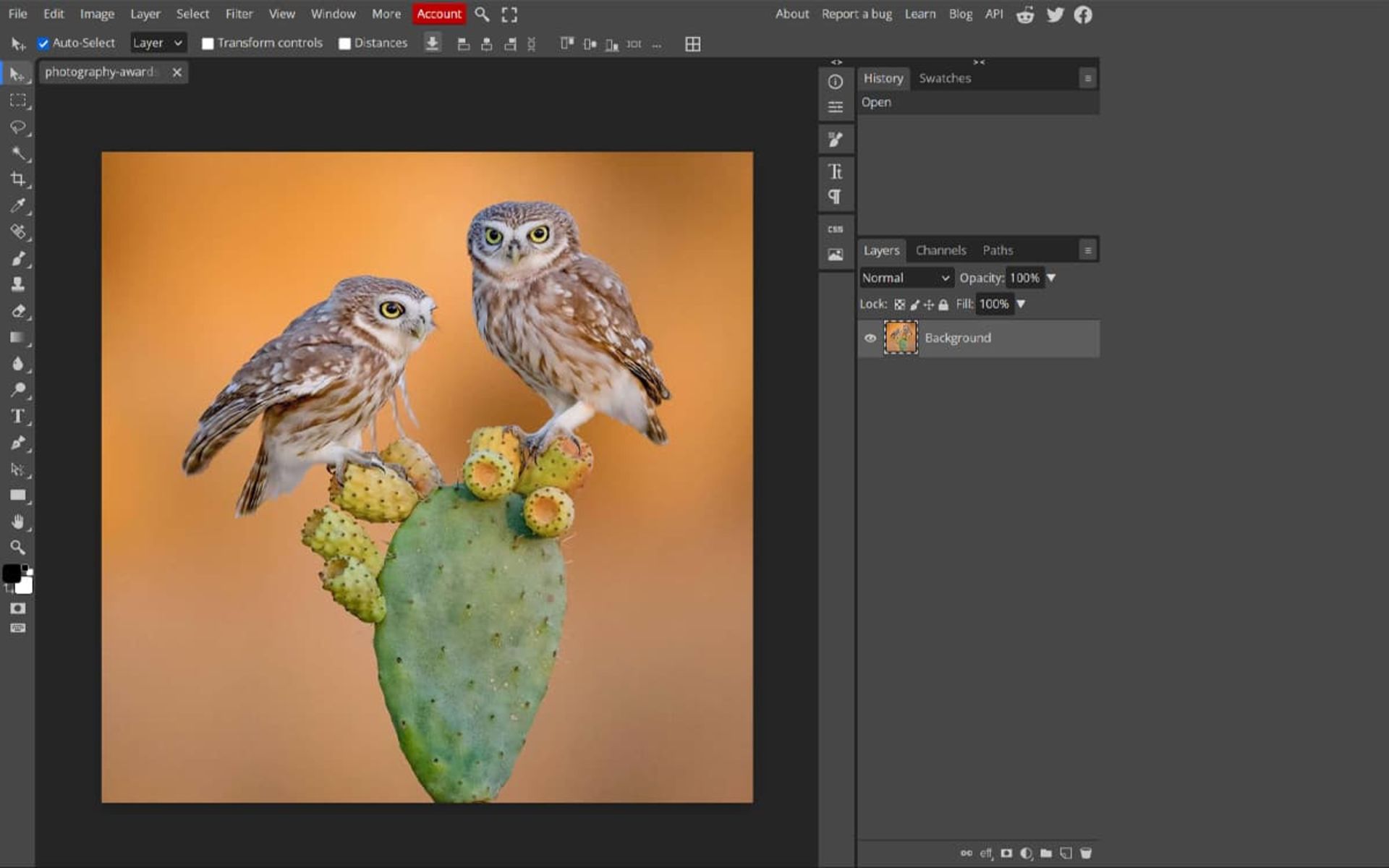The width and height of the screenshot is (1389, 868).
Task: Click the red Account button
Action: click(439, 14)
